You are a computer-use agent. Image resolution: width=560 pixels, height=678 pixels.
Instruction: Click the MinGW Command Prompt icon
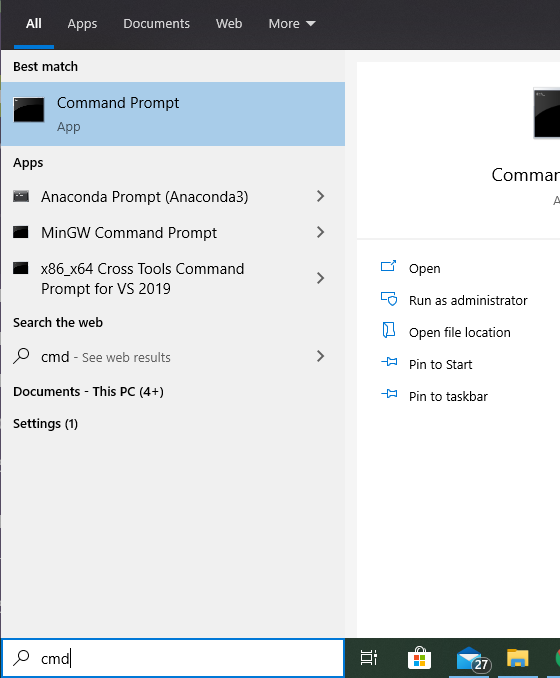tap(21, 232)
